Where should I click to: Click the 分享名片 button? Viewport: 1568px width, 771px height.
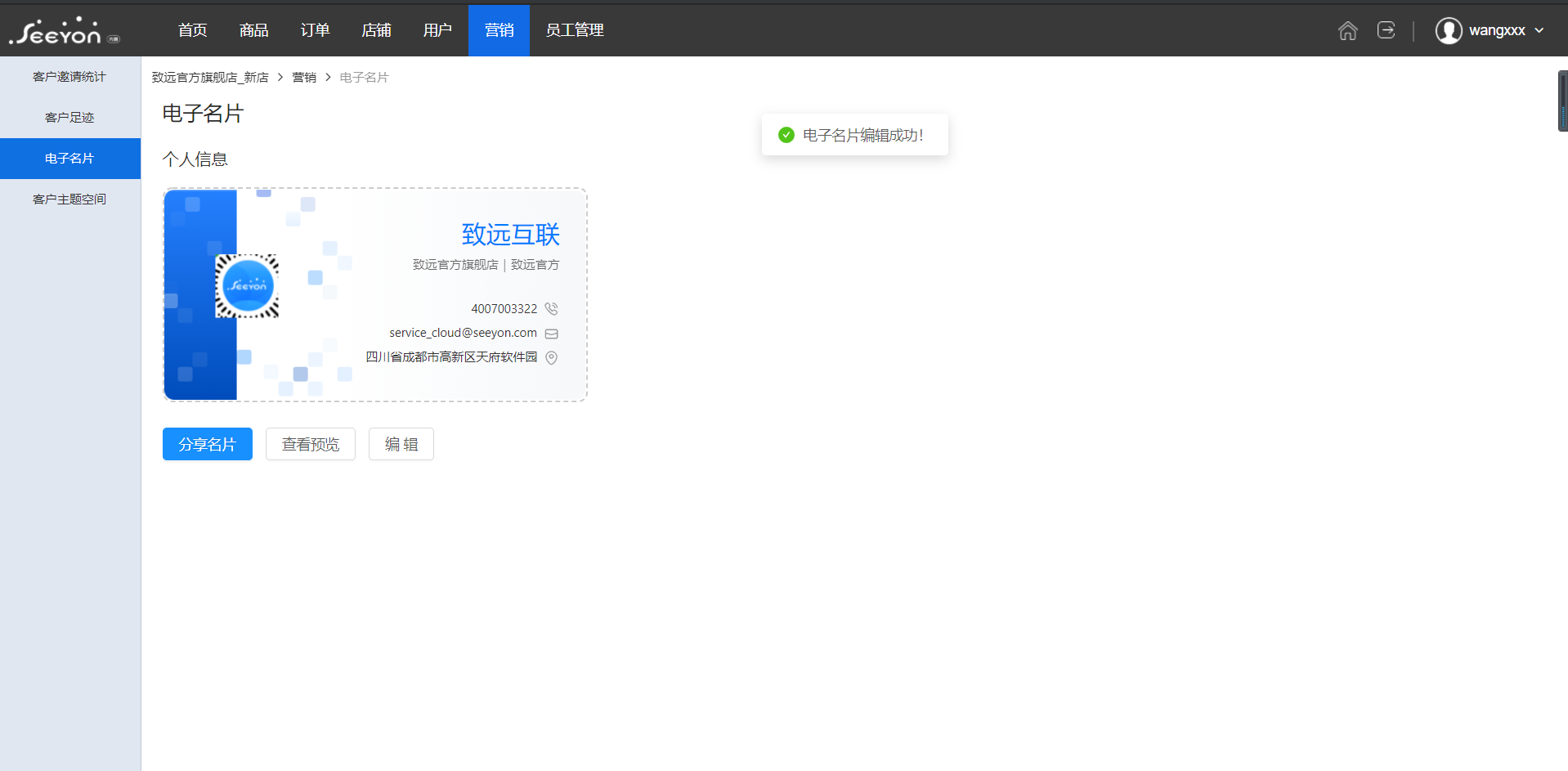coord(208,444)
